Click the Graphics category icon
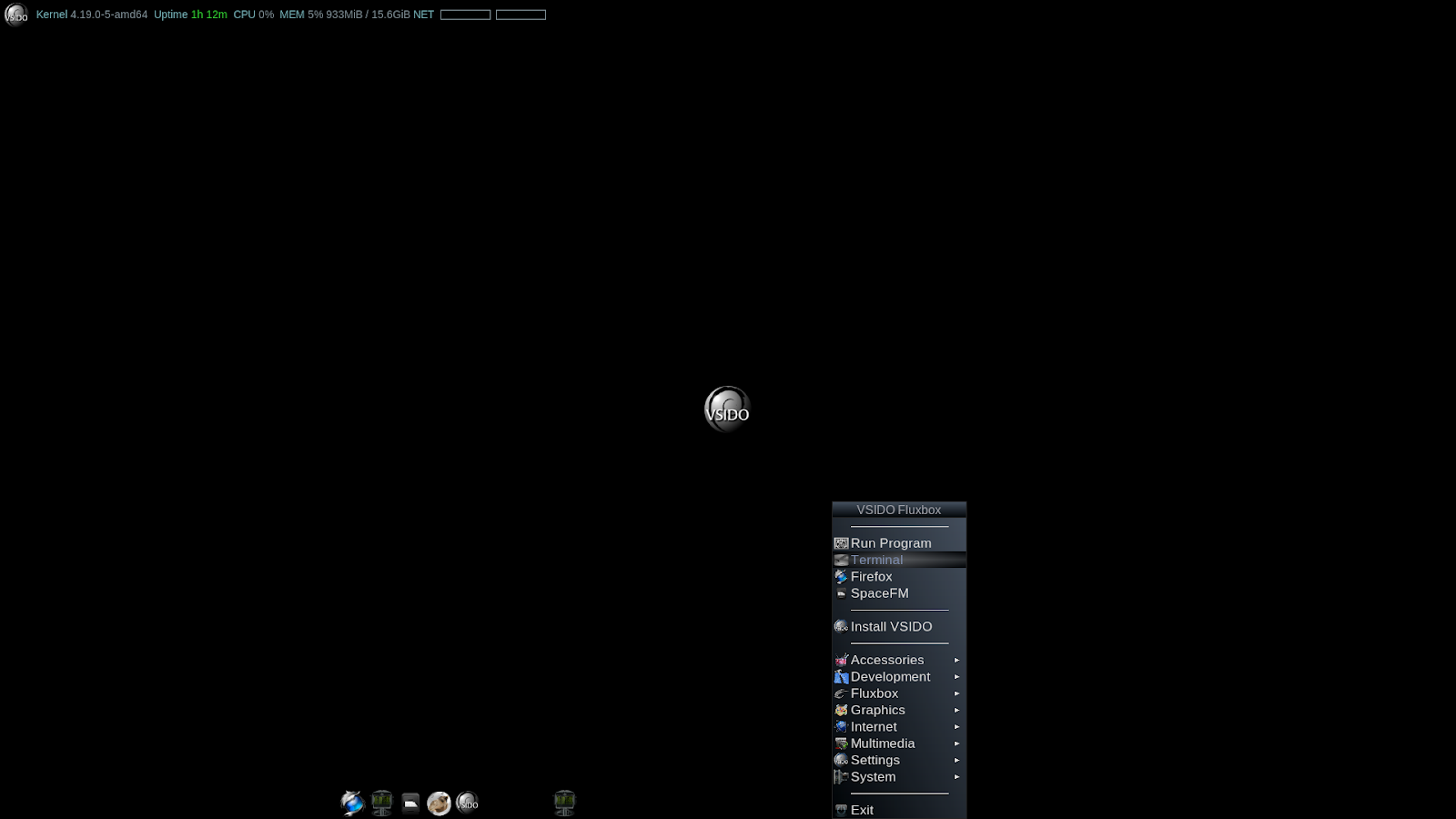 pos(841,710)
